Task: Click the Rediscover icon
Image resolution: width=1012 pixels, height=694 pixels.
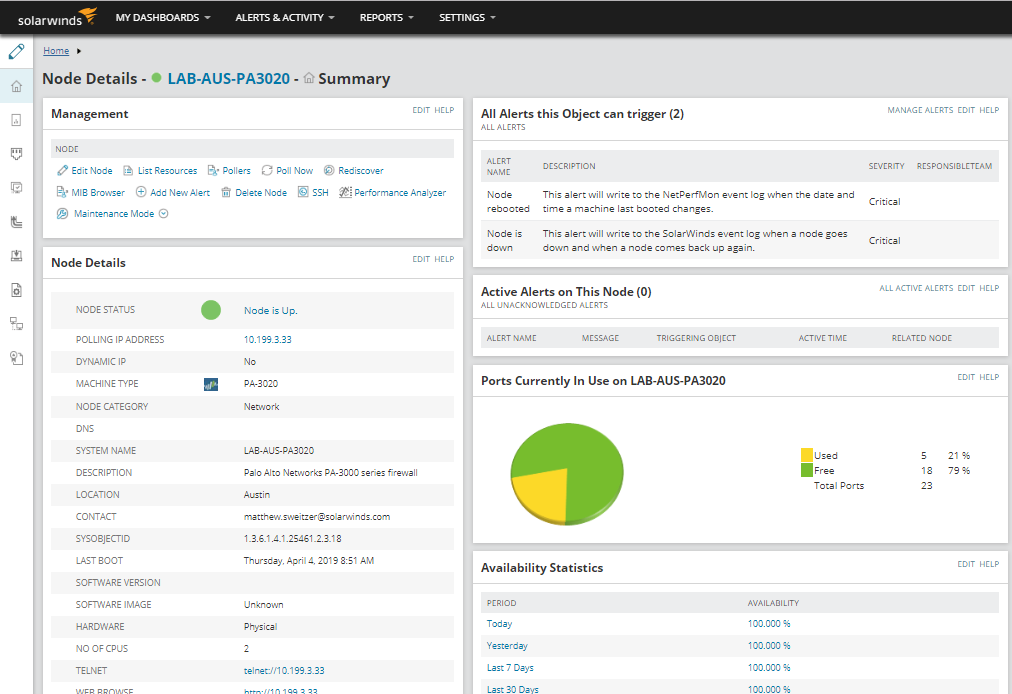Action: (329, 170)
